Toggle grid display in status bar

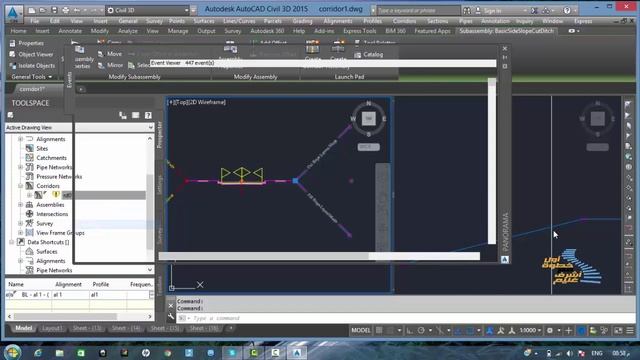[x=379, y=330]
